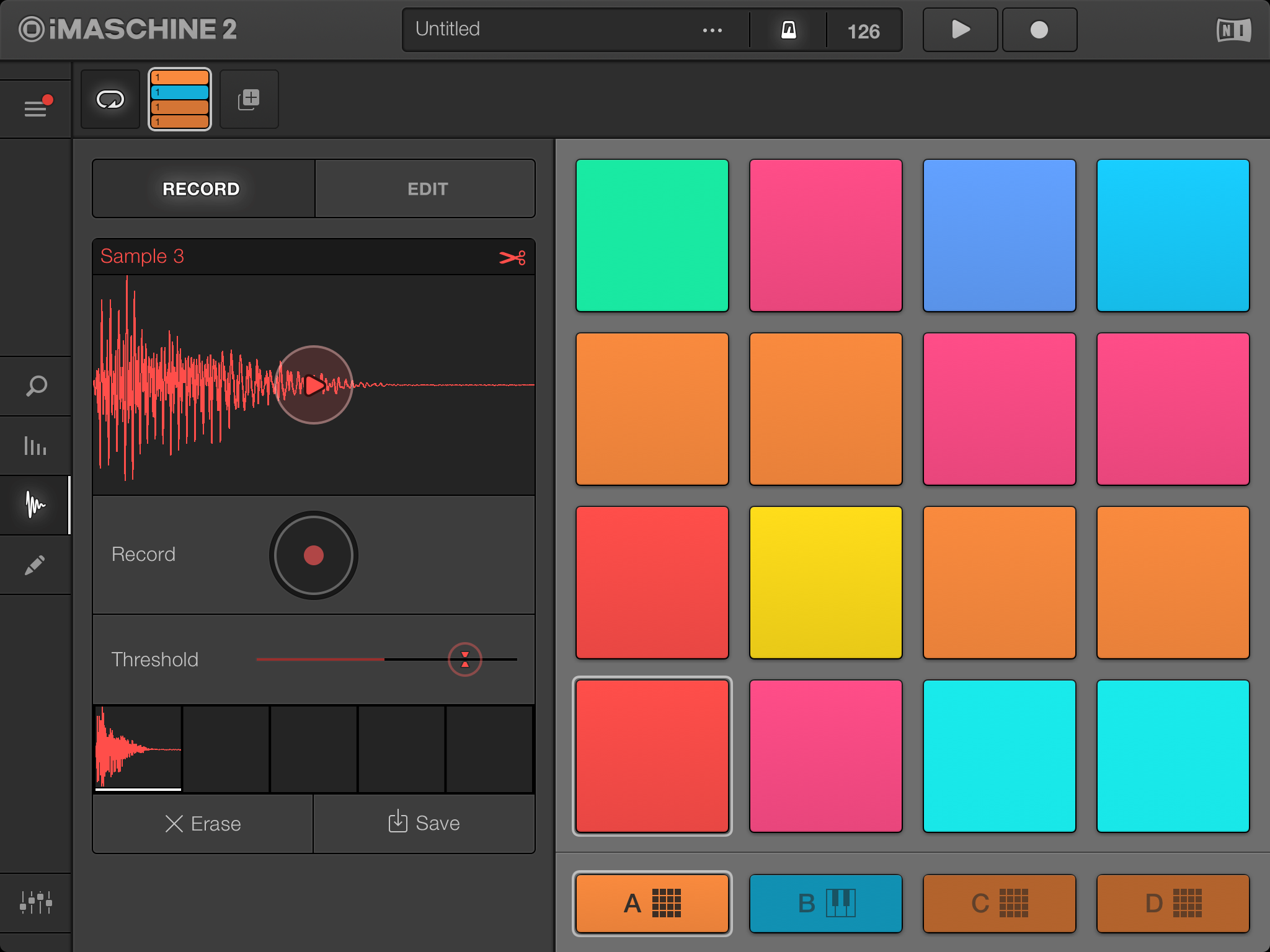Select the stacked pattern scene thumbnail

click(180, 99)
